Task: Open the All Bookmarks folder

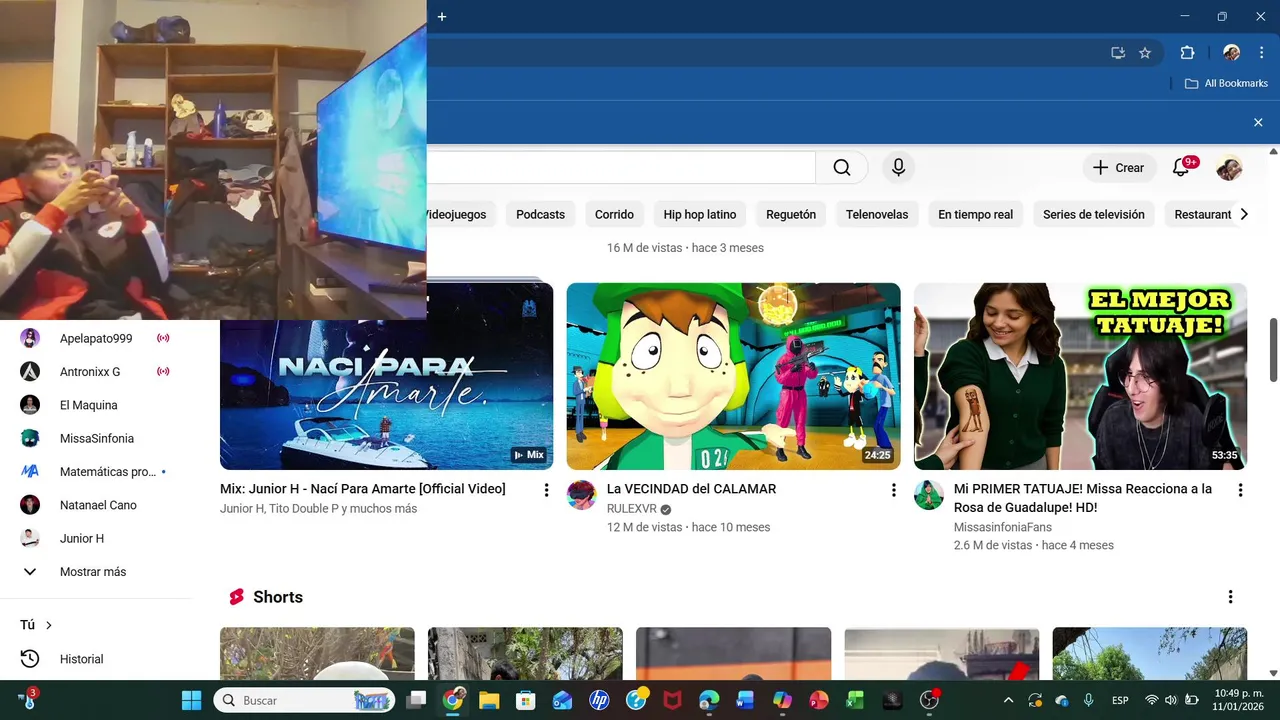Action: tap(1226, 83)
